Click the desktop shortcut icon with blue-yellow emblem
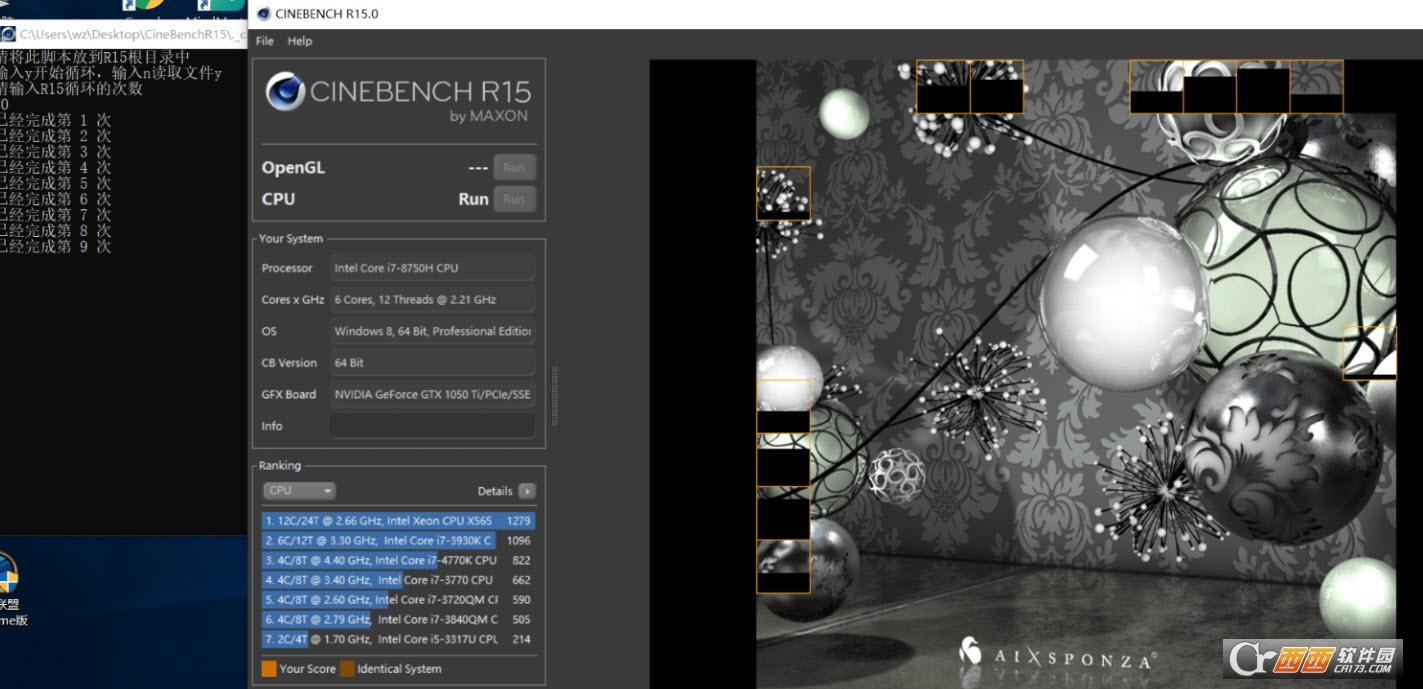This screenshot has height=689, width=1423. click(9, 574)
